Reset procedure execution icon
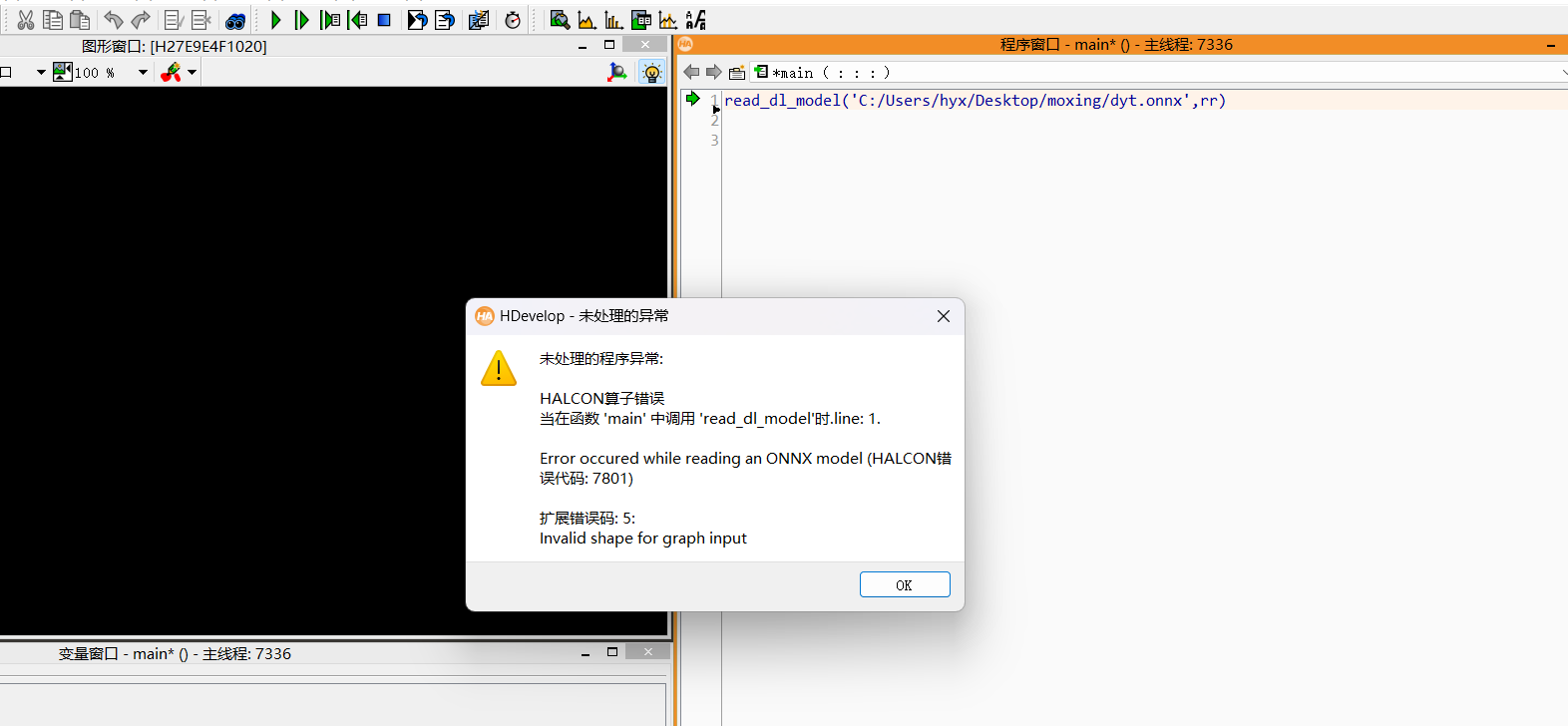 pos(445,20)
